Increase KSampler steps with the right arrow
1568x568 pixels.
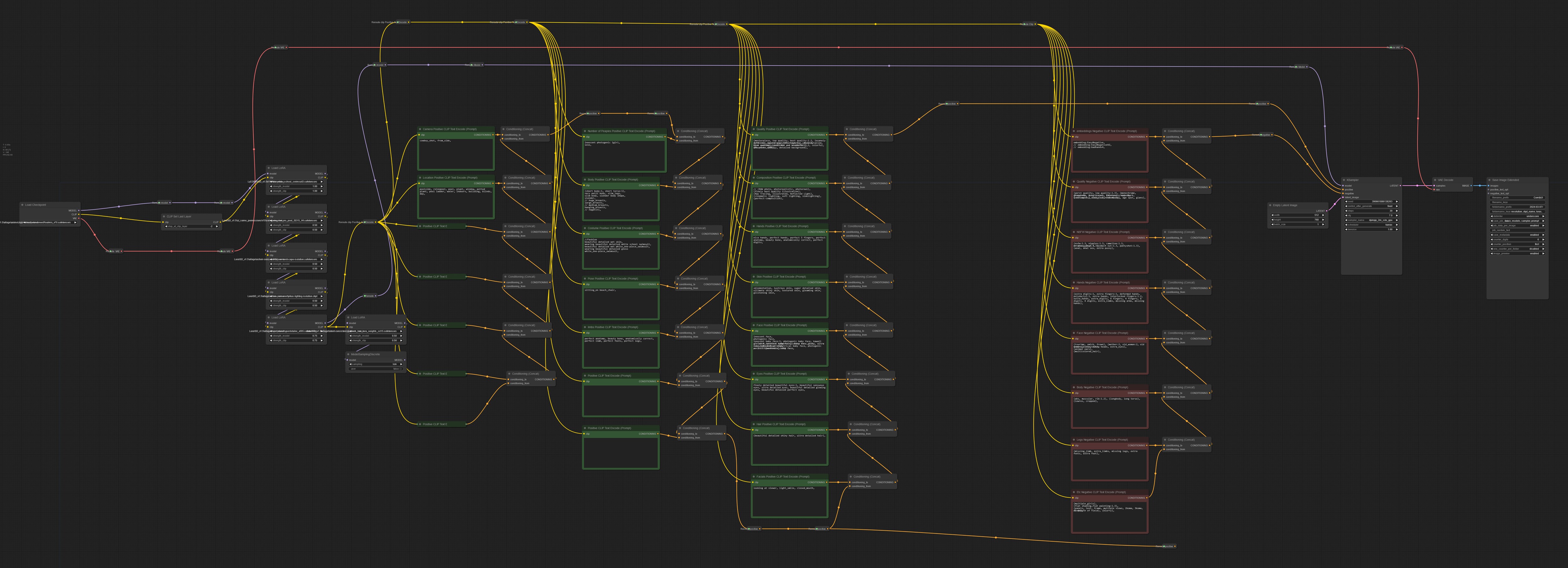[1397, 211]
